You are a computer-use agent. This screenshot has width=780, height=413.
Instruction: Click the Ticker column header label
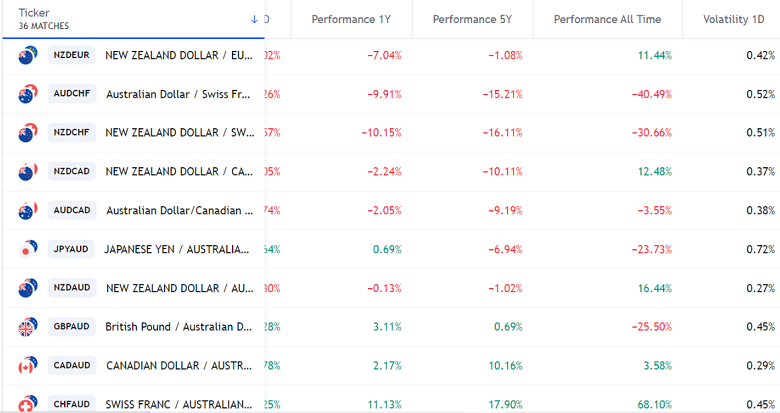click(34, 13)
